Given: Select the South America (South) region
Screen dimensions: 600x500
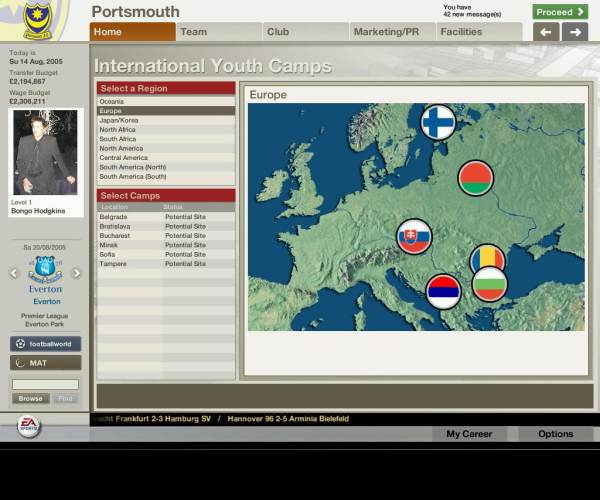Looking at the screenshot, I should click(x=166, y=176).
